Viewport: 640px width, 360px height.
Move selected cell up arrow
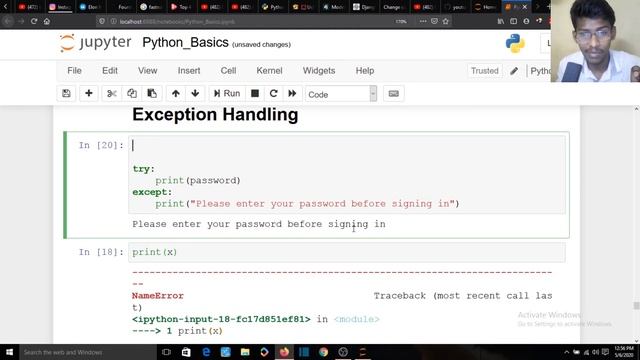click(176, 93)
